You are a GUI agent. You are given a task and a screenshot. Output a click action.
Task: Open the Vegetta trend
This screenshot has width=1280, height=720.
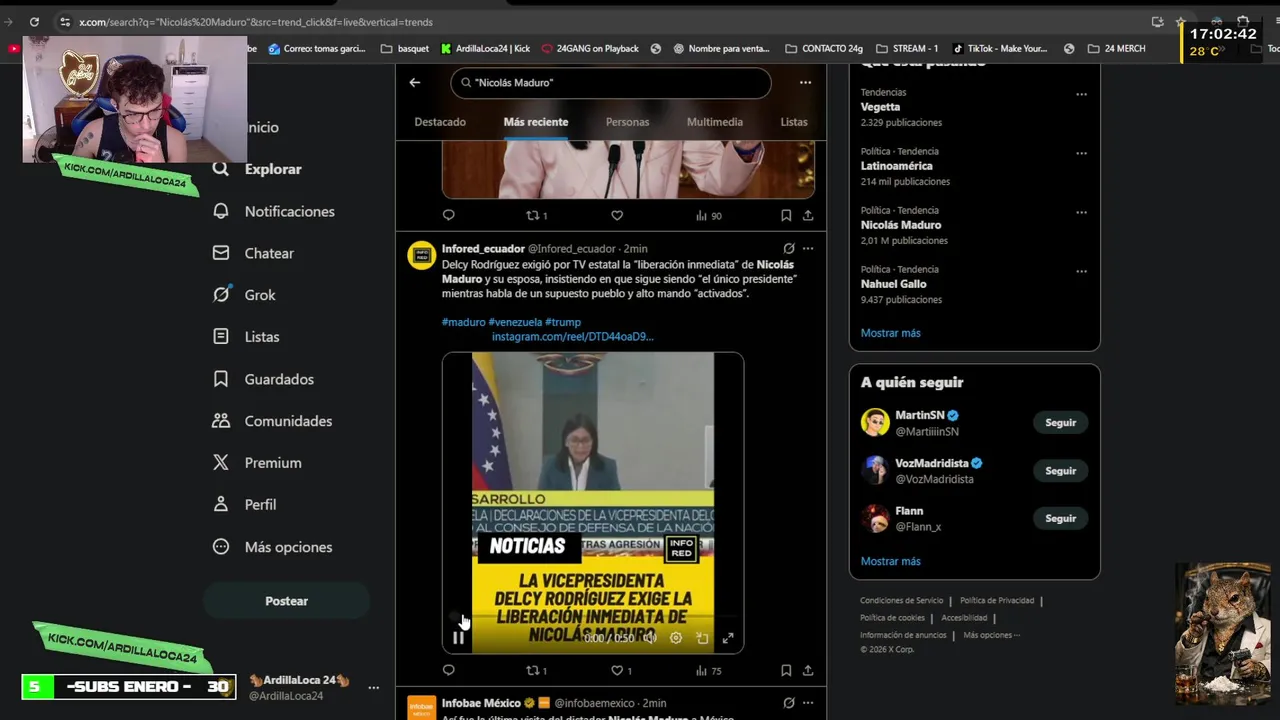pos(880,107)
